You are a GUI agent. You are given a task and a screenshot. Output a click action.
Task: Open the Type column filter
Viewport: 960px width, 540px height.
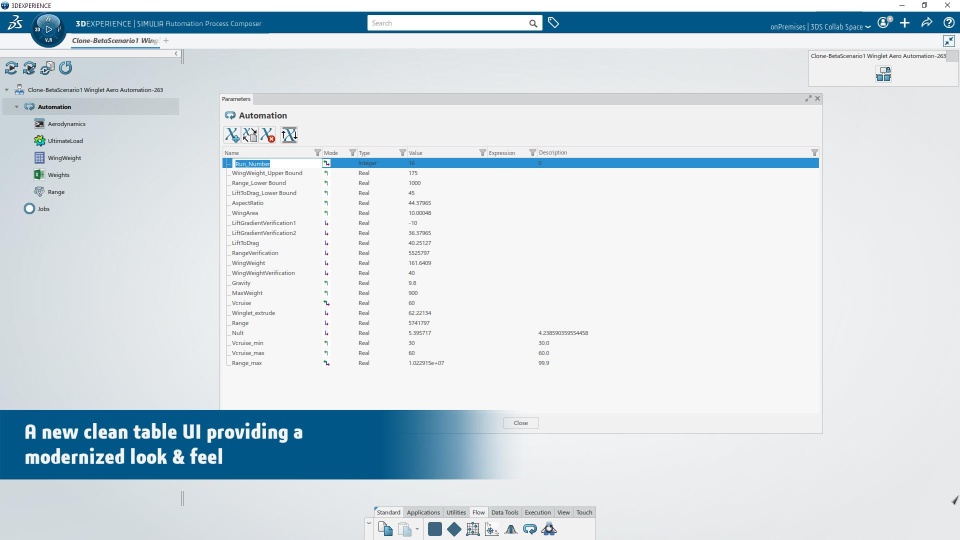coord(402,152)
